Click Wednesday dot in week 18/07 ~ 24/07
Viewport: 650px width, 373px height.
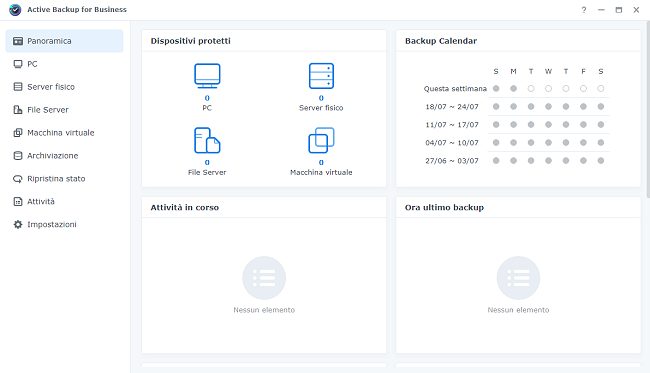pos(548,107)
